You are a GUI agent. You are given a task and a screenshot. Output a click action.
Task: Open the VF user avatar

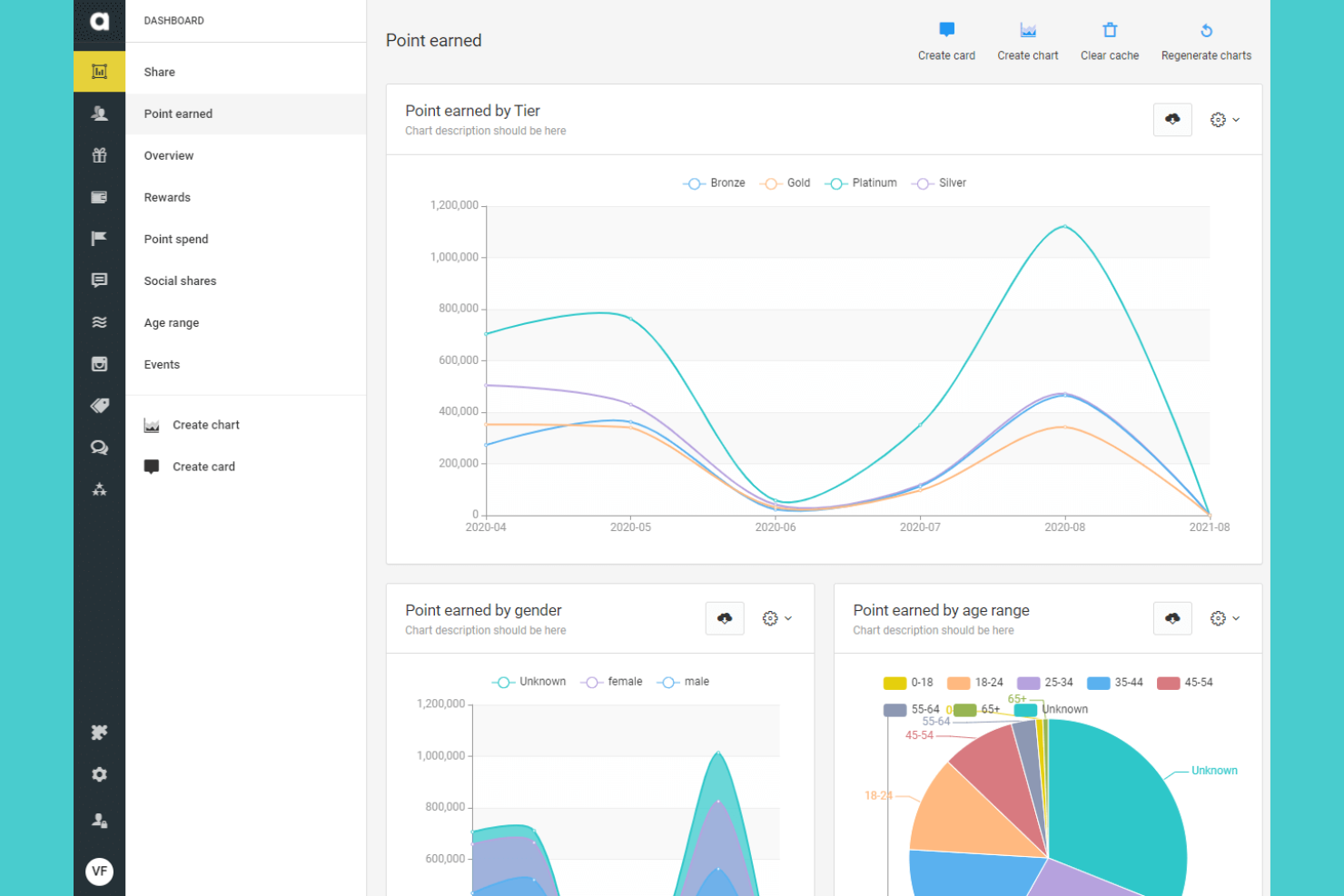pos(99,871)
